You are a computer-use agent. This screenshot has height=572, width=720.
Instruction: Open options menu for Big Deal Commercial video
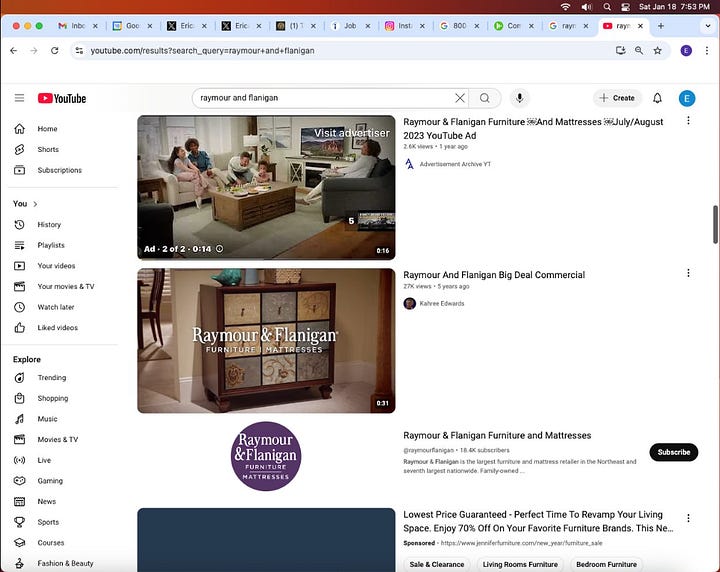688,273
